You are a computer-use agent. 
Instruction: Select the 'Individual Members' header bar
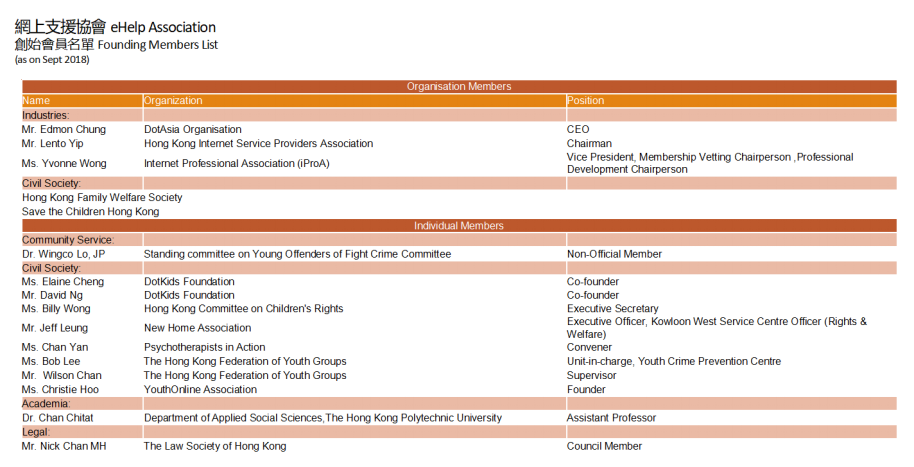(459, 226)
